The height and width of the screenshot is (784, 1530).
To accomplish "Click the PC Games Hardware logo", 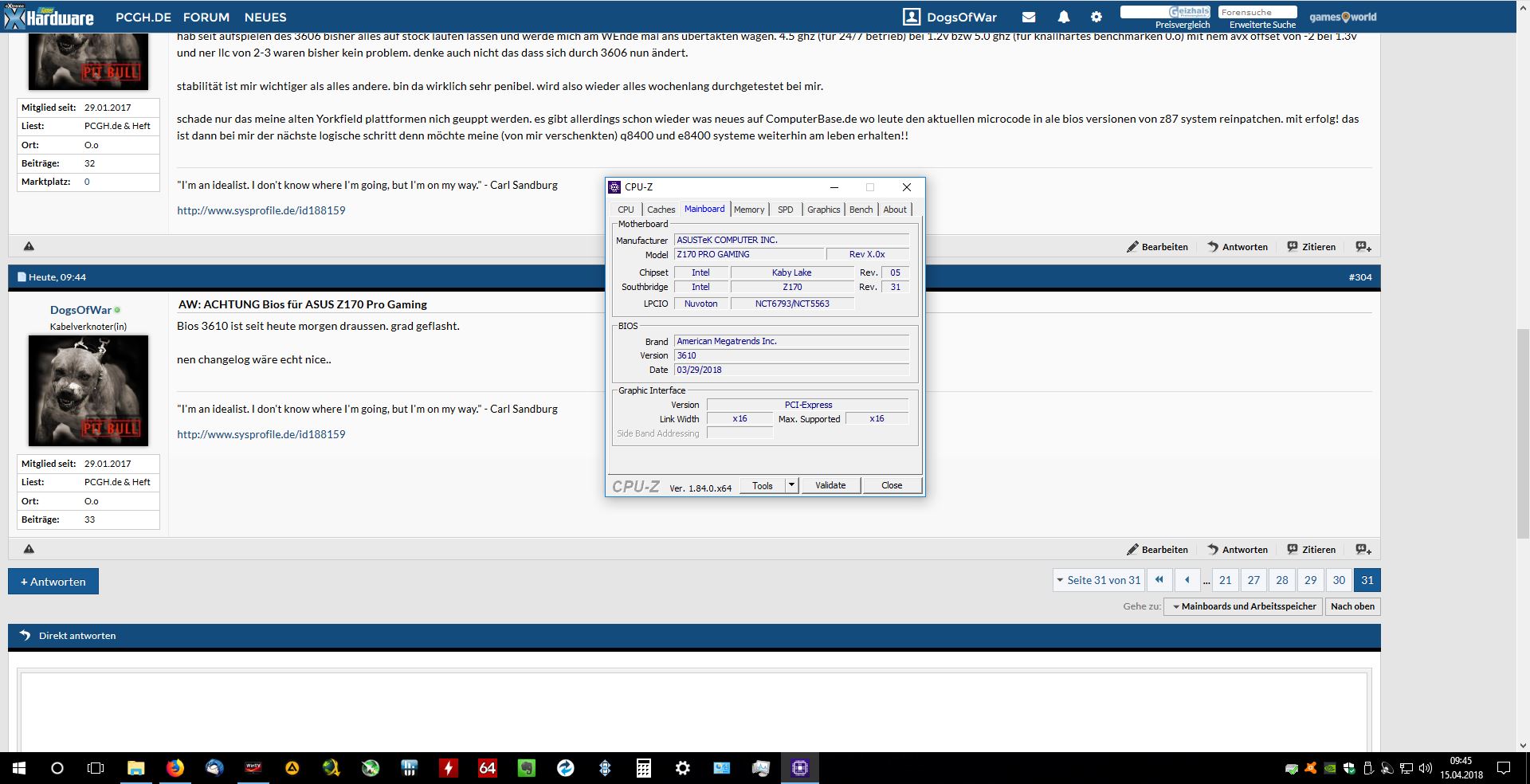I will coord(49,17).
